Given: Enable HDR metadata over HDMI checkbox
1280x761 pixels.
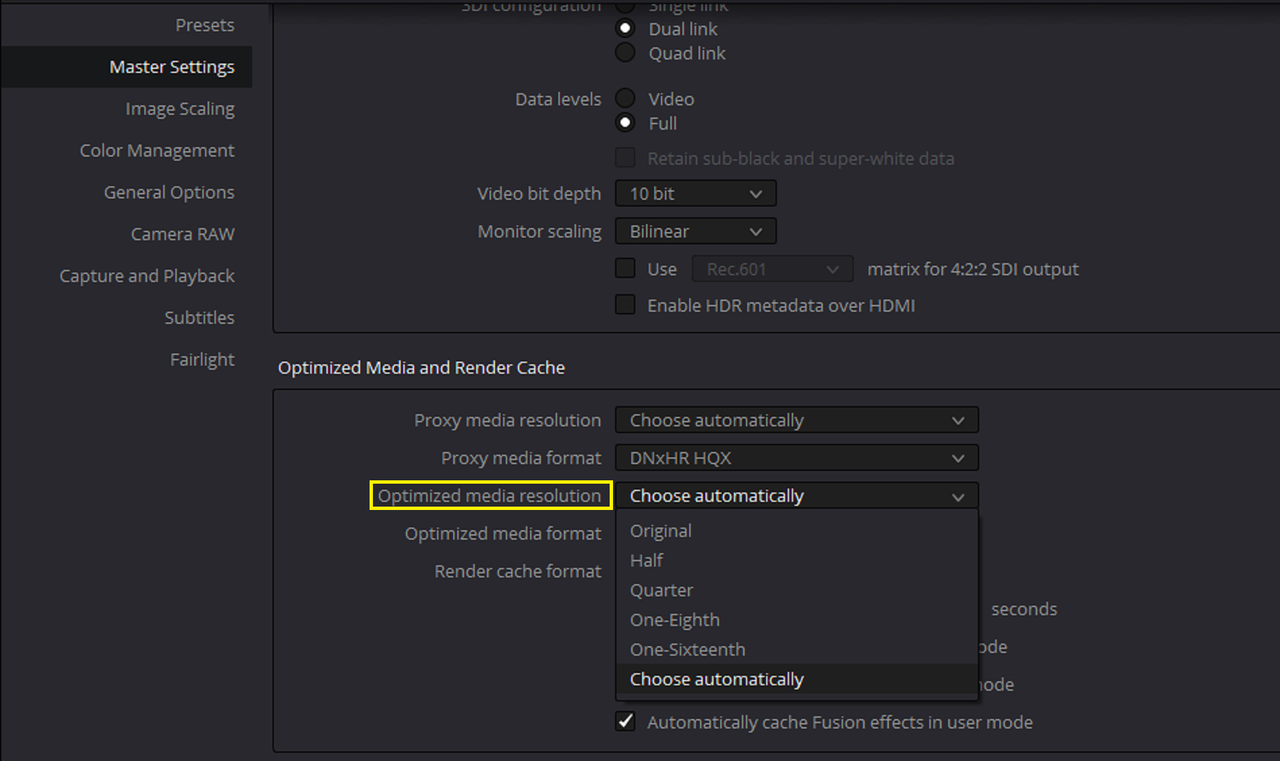Looking at the screenshot, I should [625, 305].
